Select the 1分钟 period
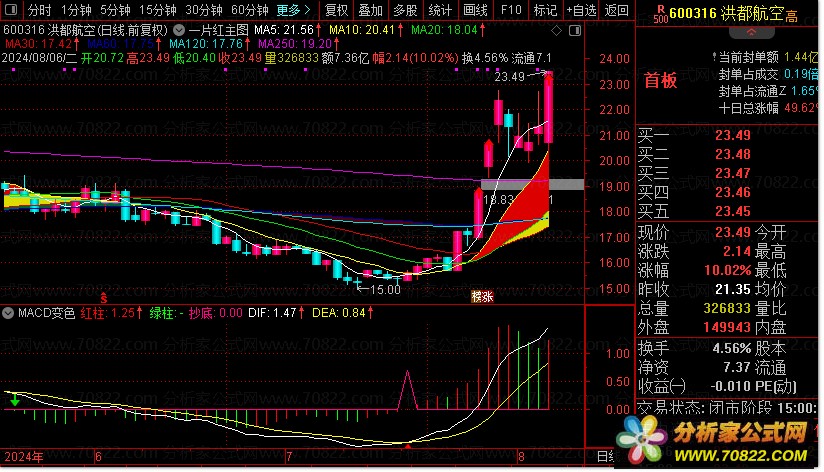This screenshot has width=824, height=472. click(x=77, y=10)
